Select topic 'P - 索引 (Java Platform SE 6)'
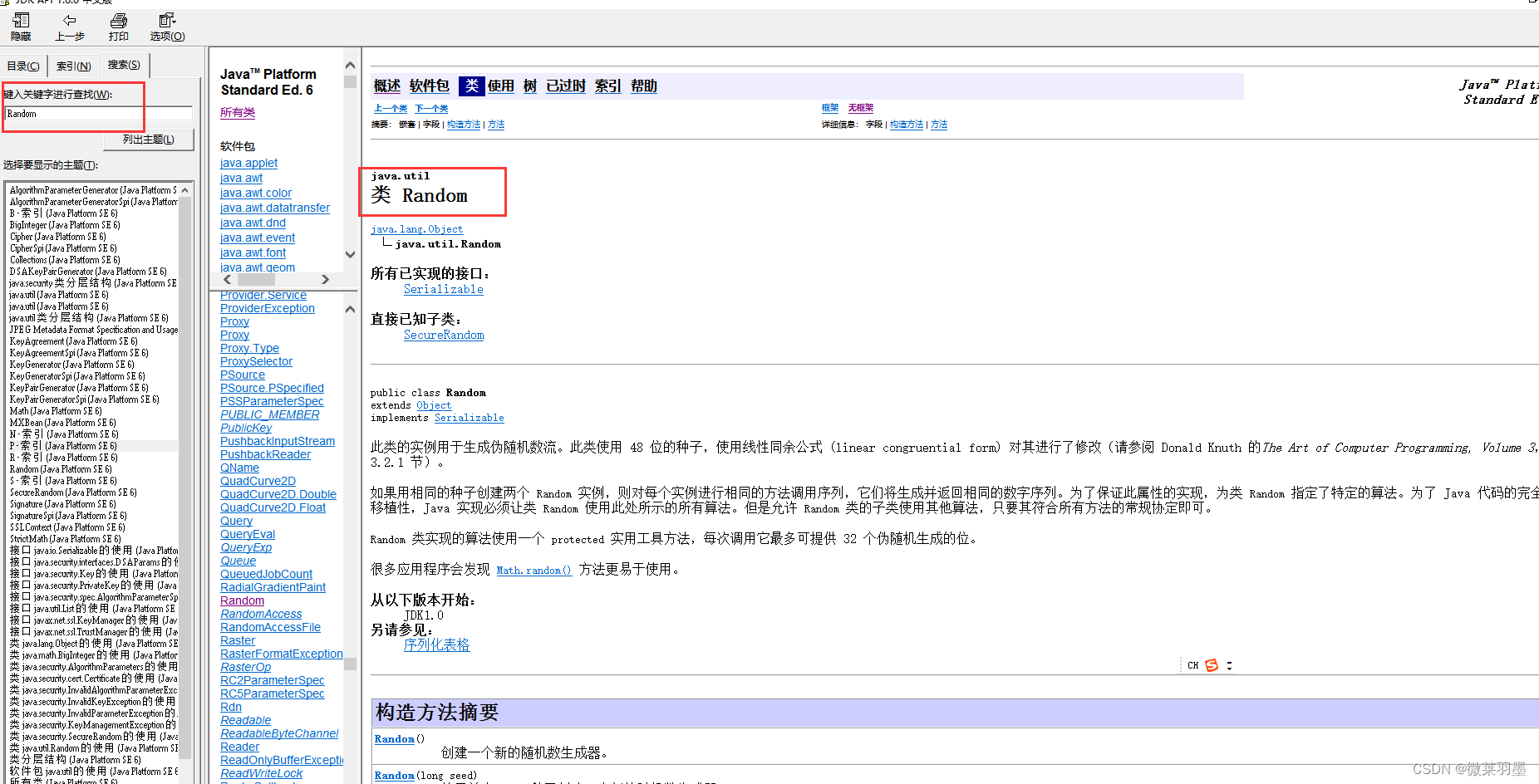 tap(63, 446)
